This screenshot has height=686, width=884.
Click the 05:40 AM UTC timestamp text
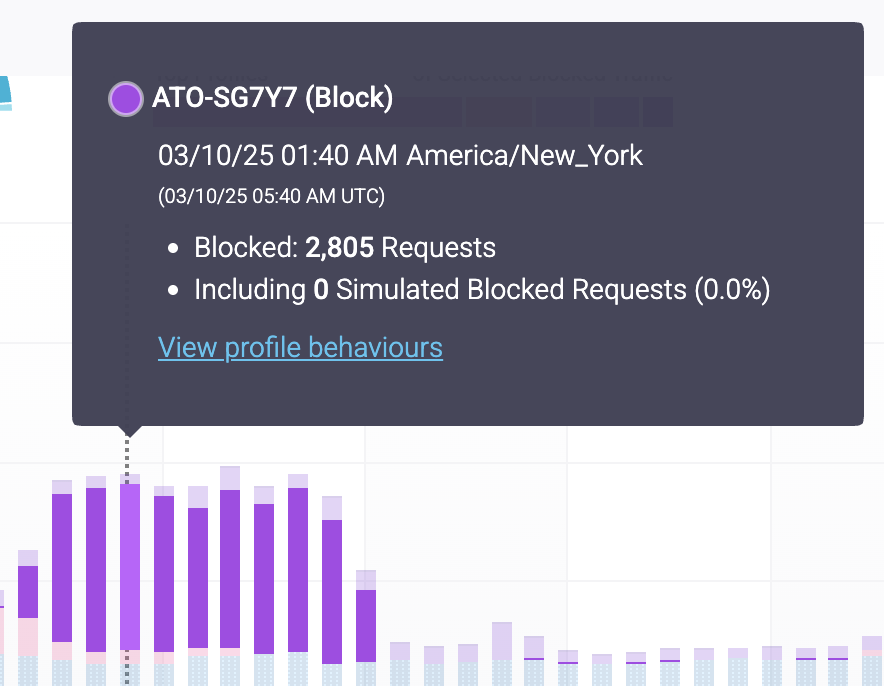coord(271,196)
